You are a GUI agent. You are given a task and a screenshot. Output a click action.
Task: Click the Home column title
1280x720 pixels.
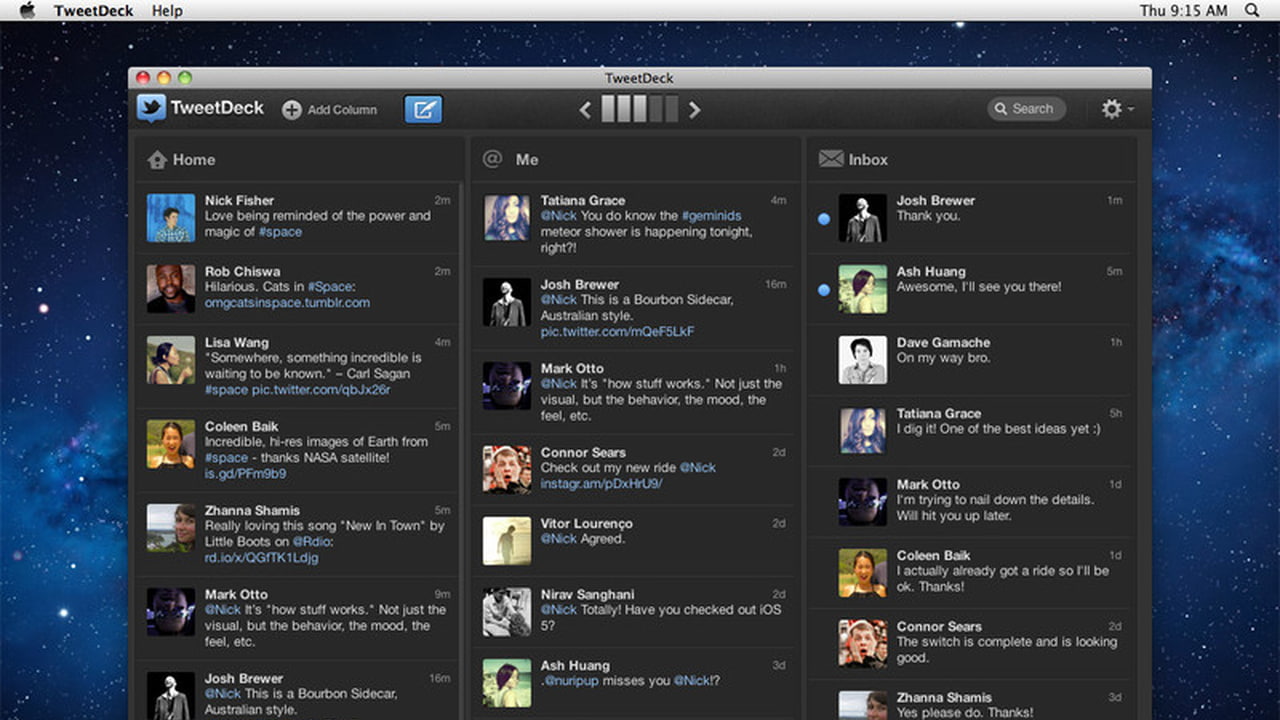coord(194,160)
